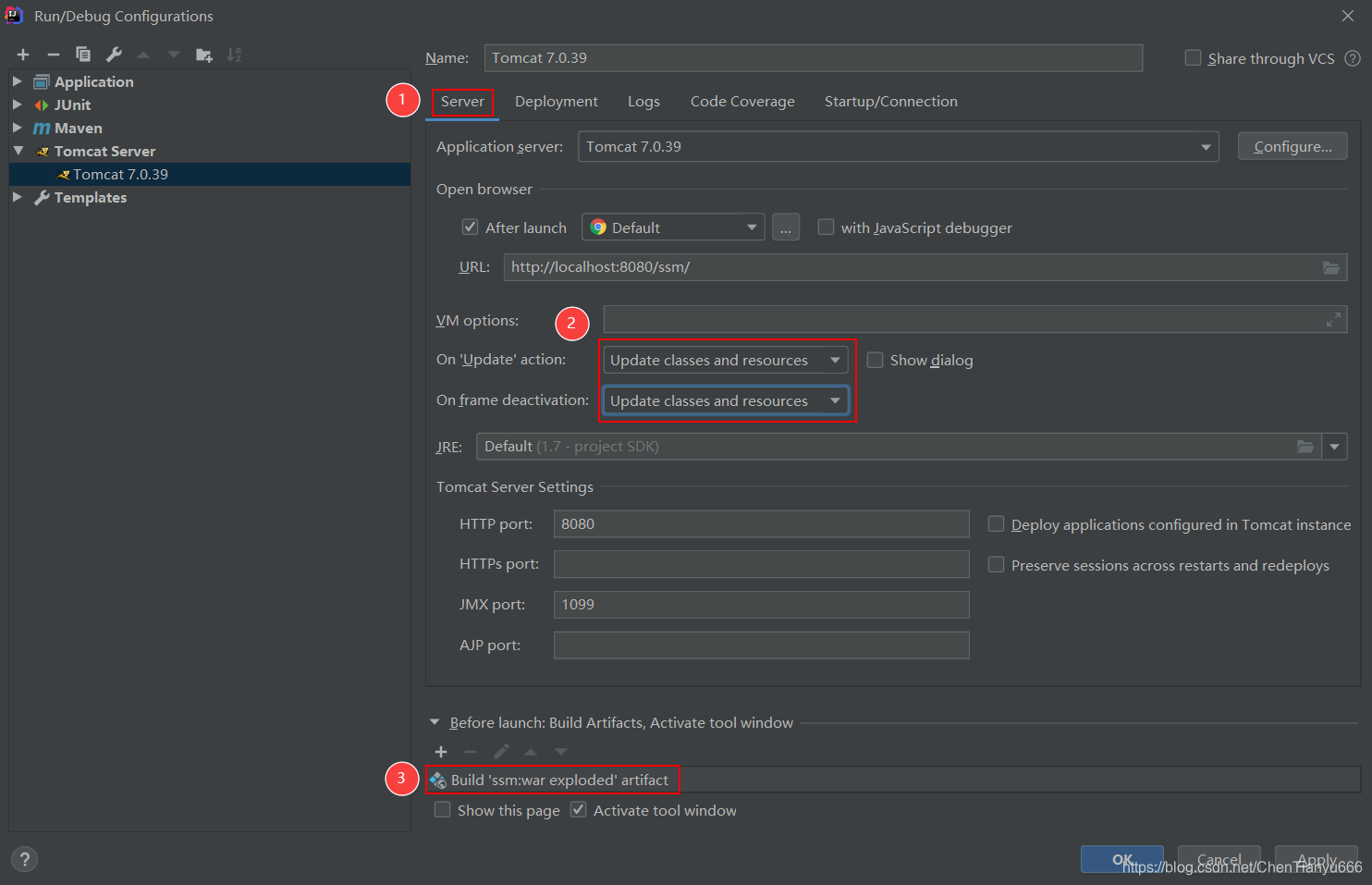Switch to the Deployment tab
This screenshot has width=1372, height=885.
[x=557, y=102]
